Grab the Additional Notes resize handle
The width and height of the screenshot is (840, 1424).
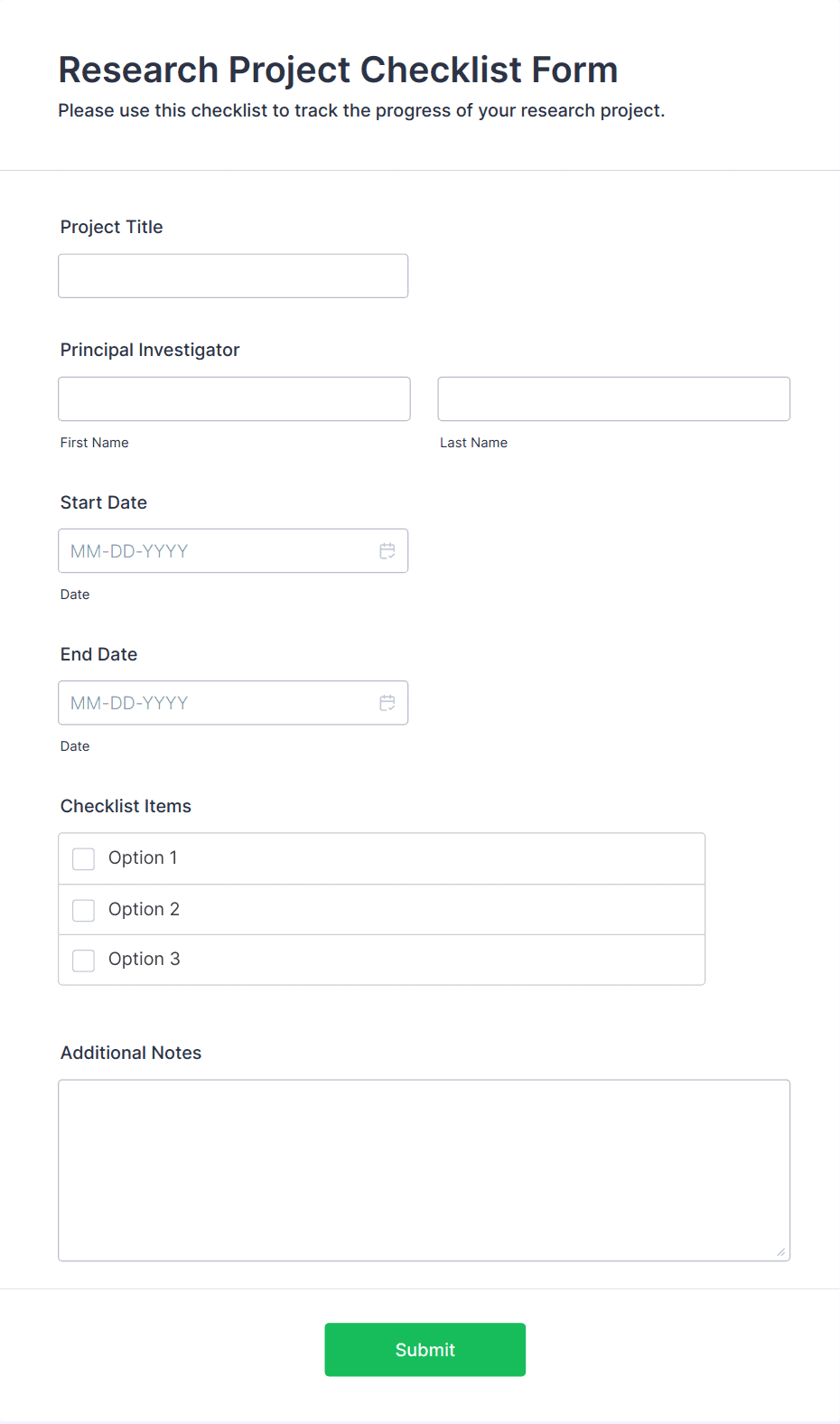[x=781, y=1251]
